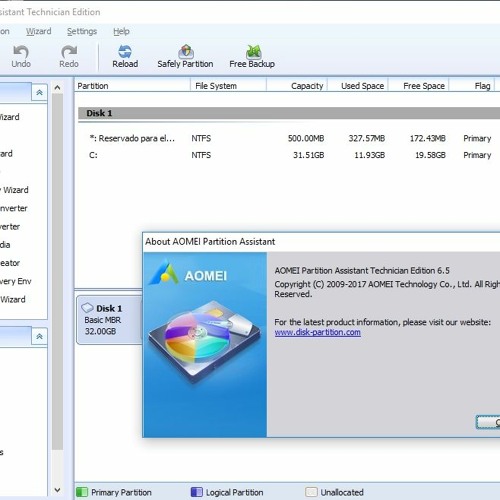Select the Disk 1 drive icon in disk map
This screenshot has height=500, width=500.
pyautogui.click(x=87, y=307)
